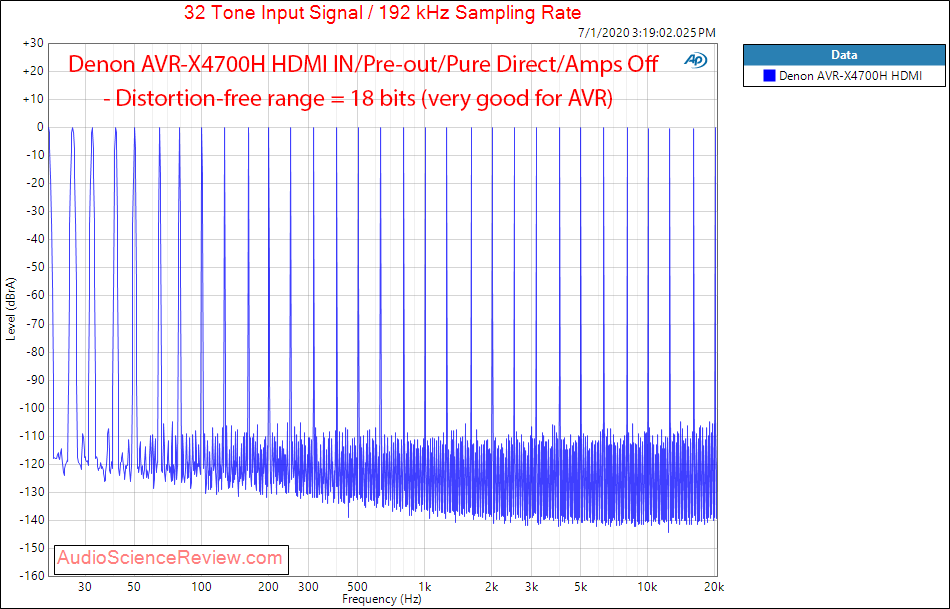Click the blue color swatch in the Data legend

point(769,76)
